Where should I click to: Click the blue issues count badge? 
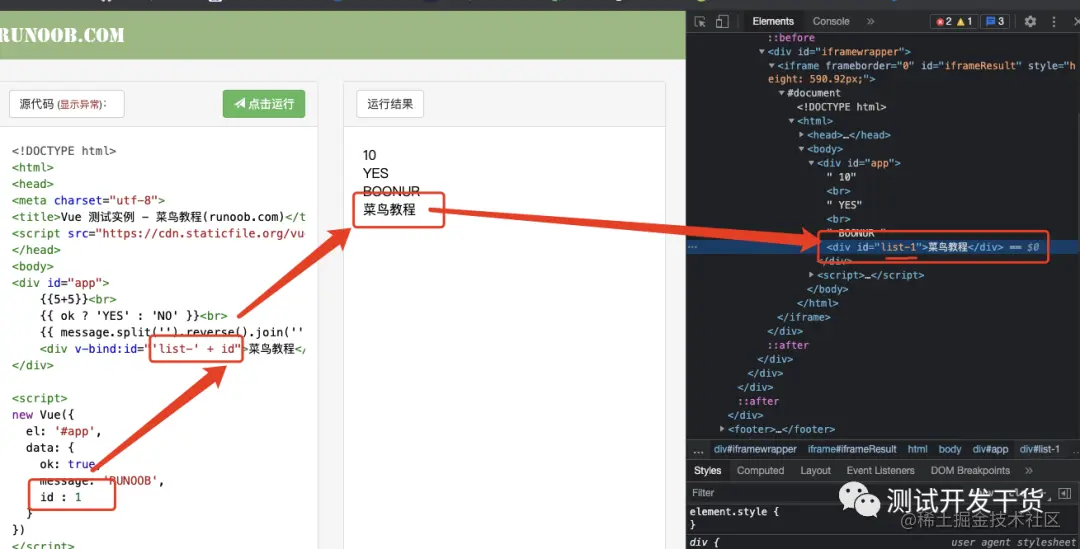point(995,21)
